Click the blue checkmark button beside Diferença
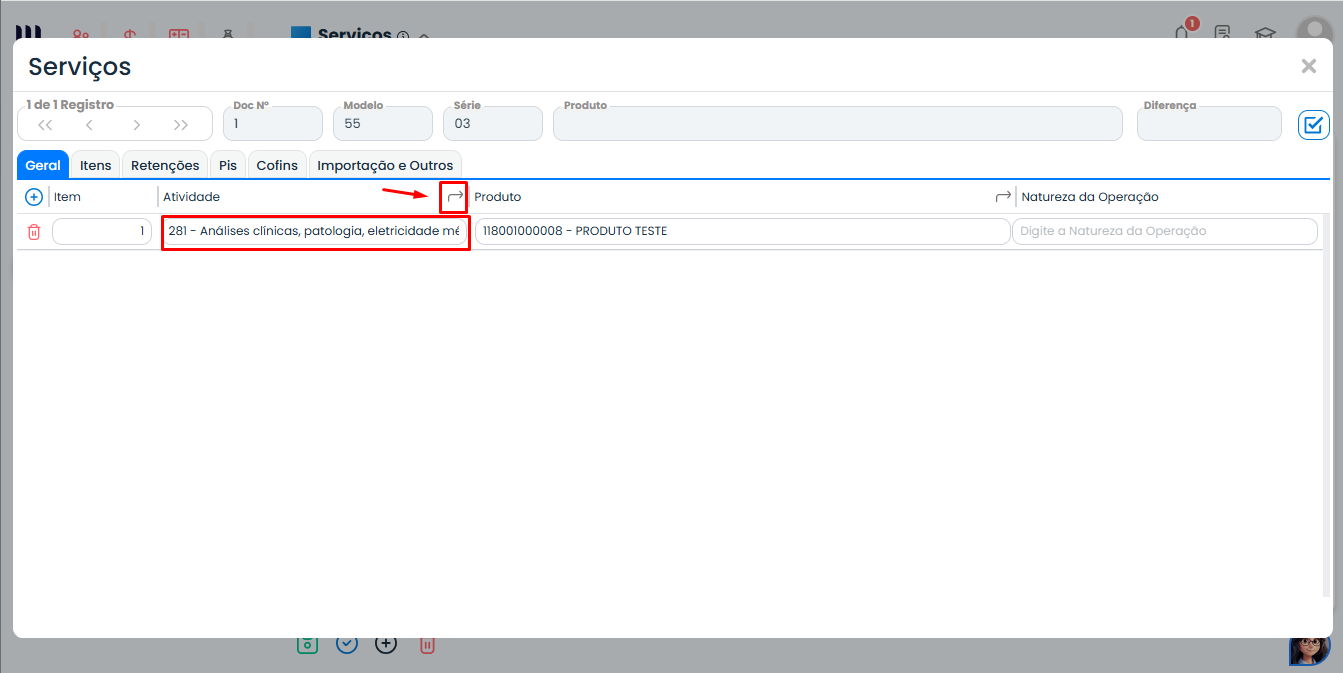The height and width of the screenshot is (673, 1343). tap(1313, 125)
